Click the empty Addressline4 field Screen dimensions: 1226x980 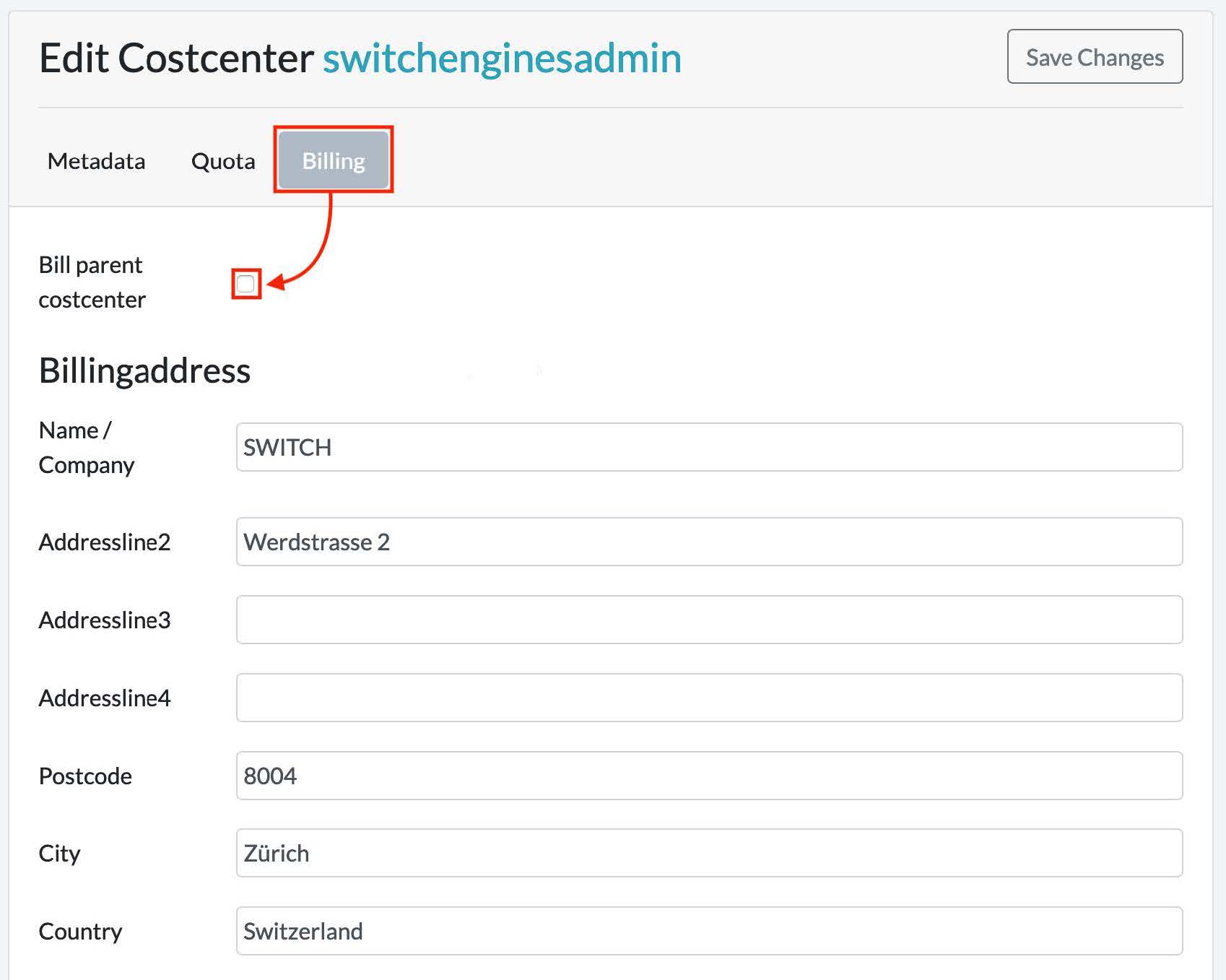click(709, 698)
